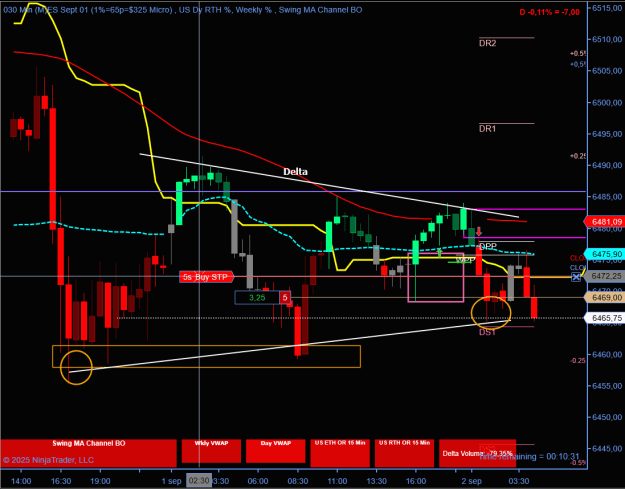This screenshot has height=489, width=625.
Task: Click the WPP pivot label
Action: (465, 260)
